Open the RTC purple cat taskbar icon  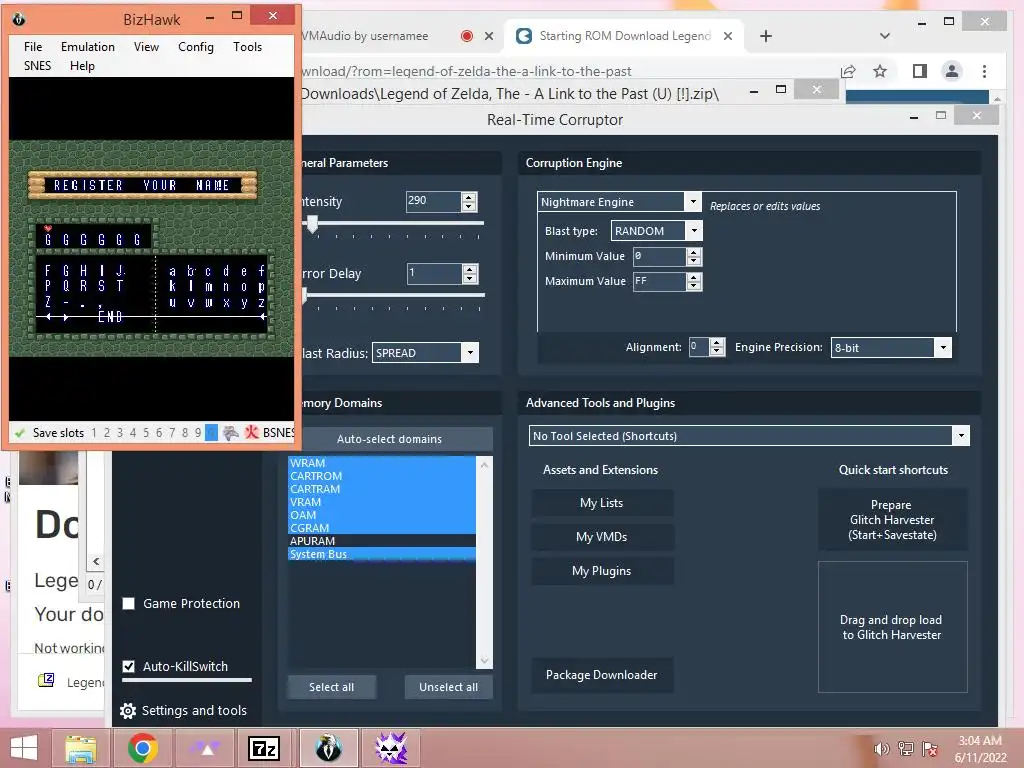click(391, 748)
